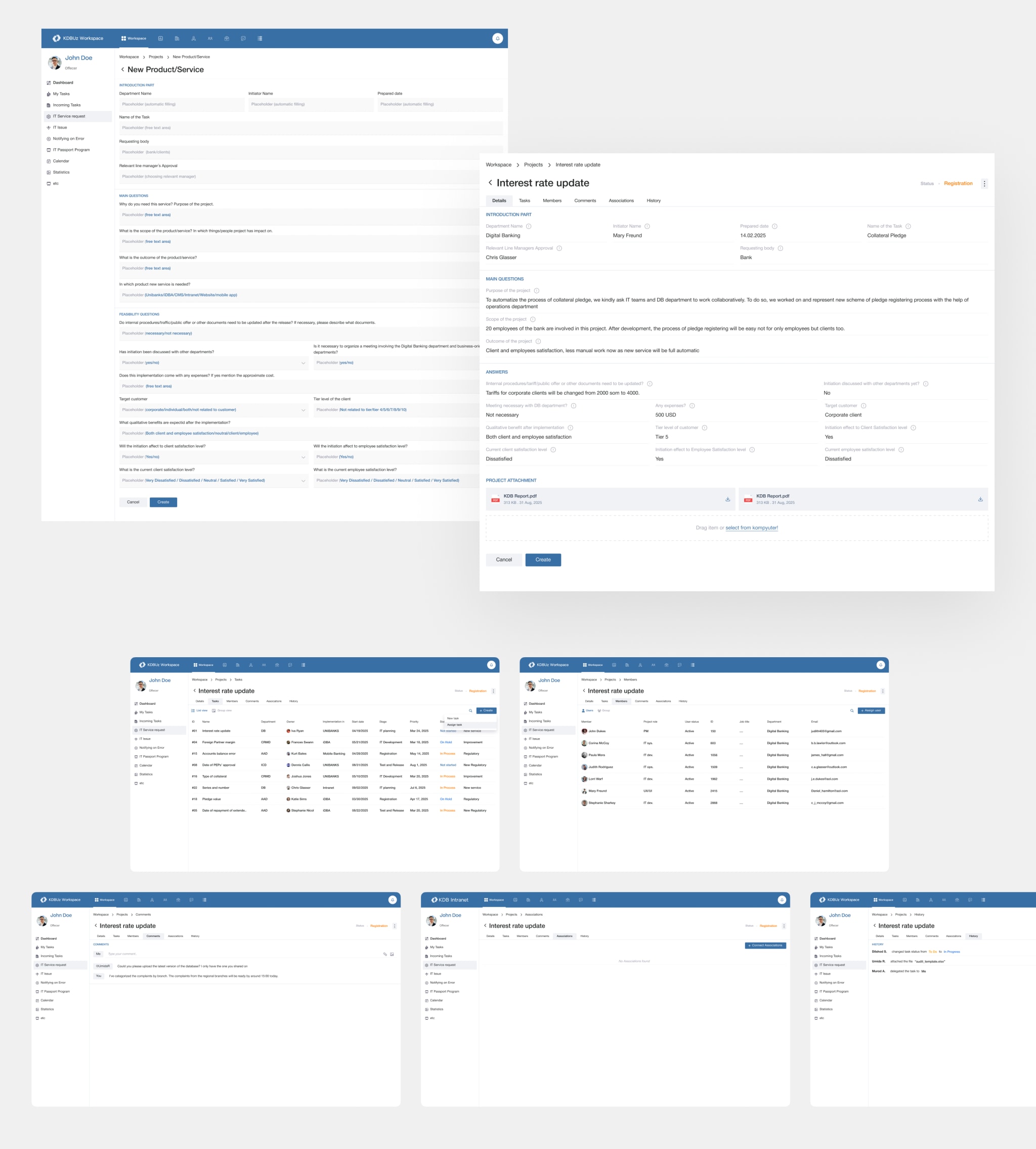Open two-people icon in New Product/Service top bar
Image resolution: width=1036 pixels, height=1149 pixels.
[x=210, y=38]
